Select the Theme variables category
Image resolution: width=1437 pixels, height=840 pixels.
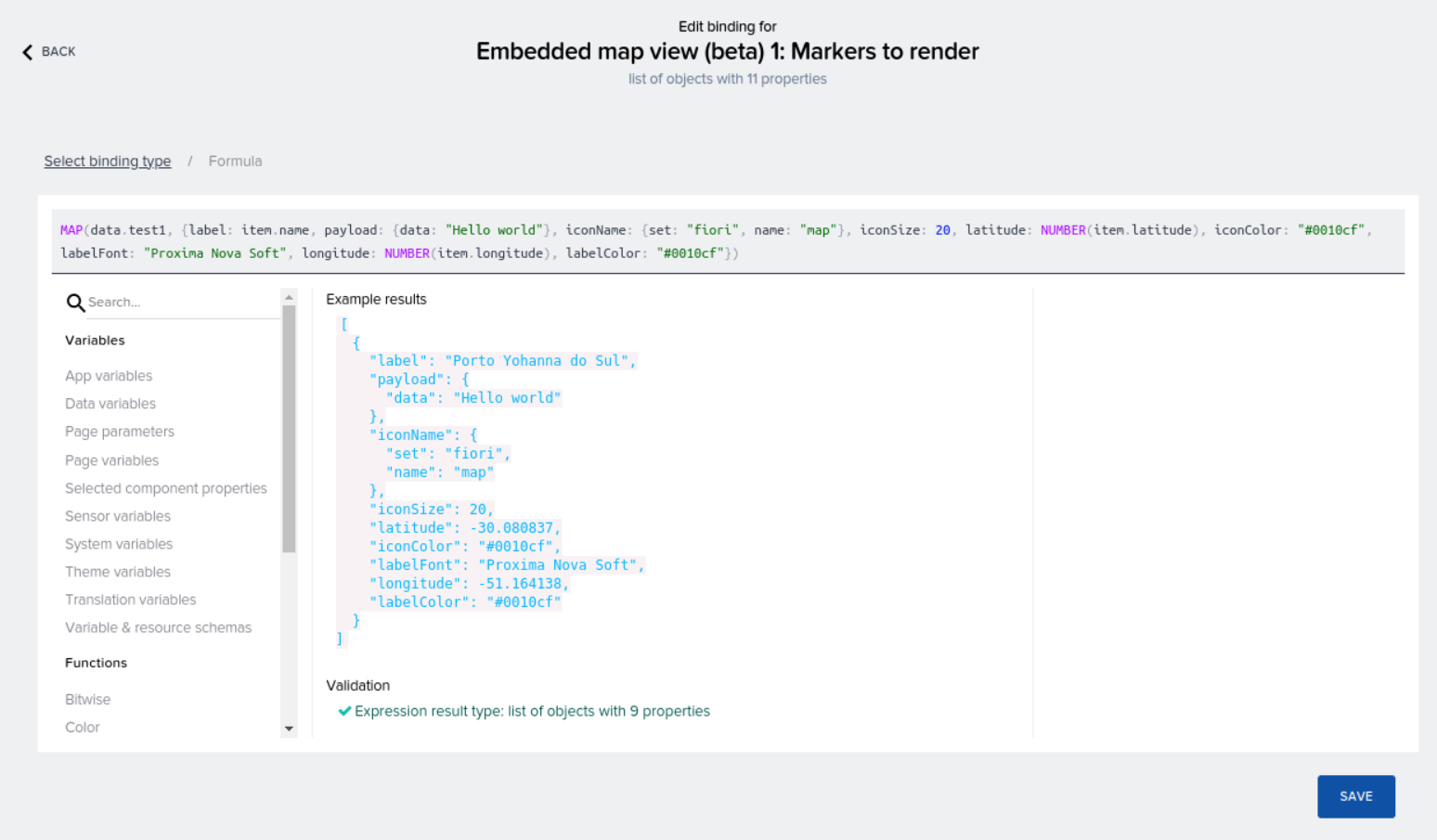point(118,571)
